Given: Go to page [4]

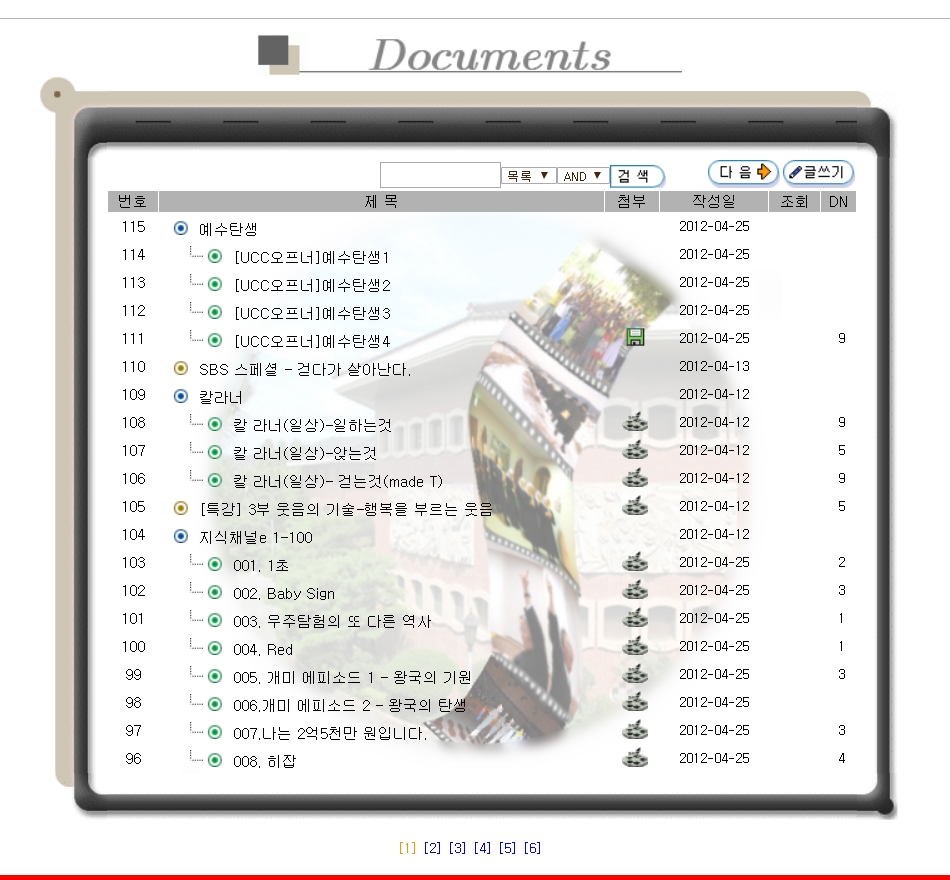Looking at the screenshot, I should [482, 848].
